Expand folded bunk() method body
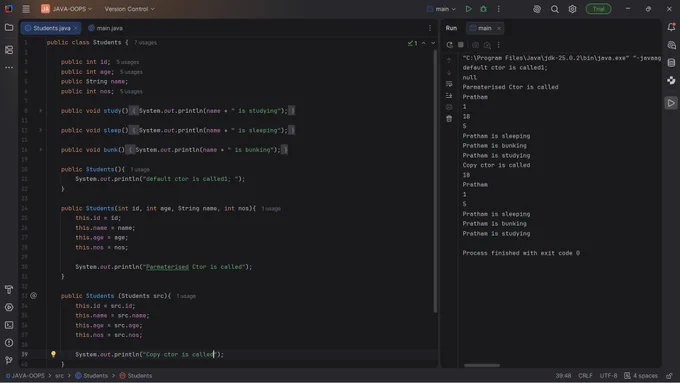 click(x=41, y=150)
